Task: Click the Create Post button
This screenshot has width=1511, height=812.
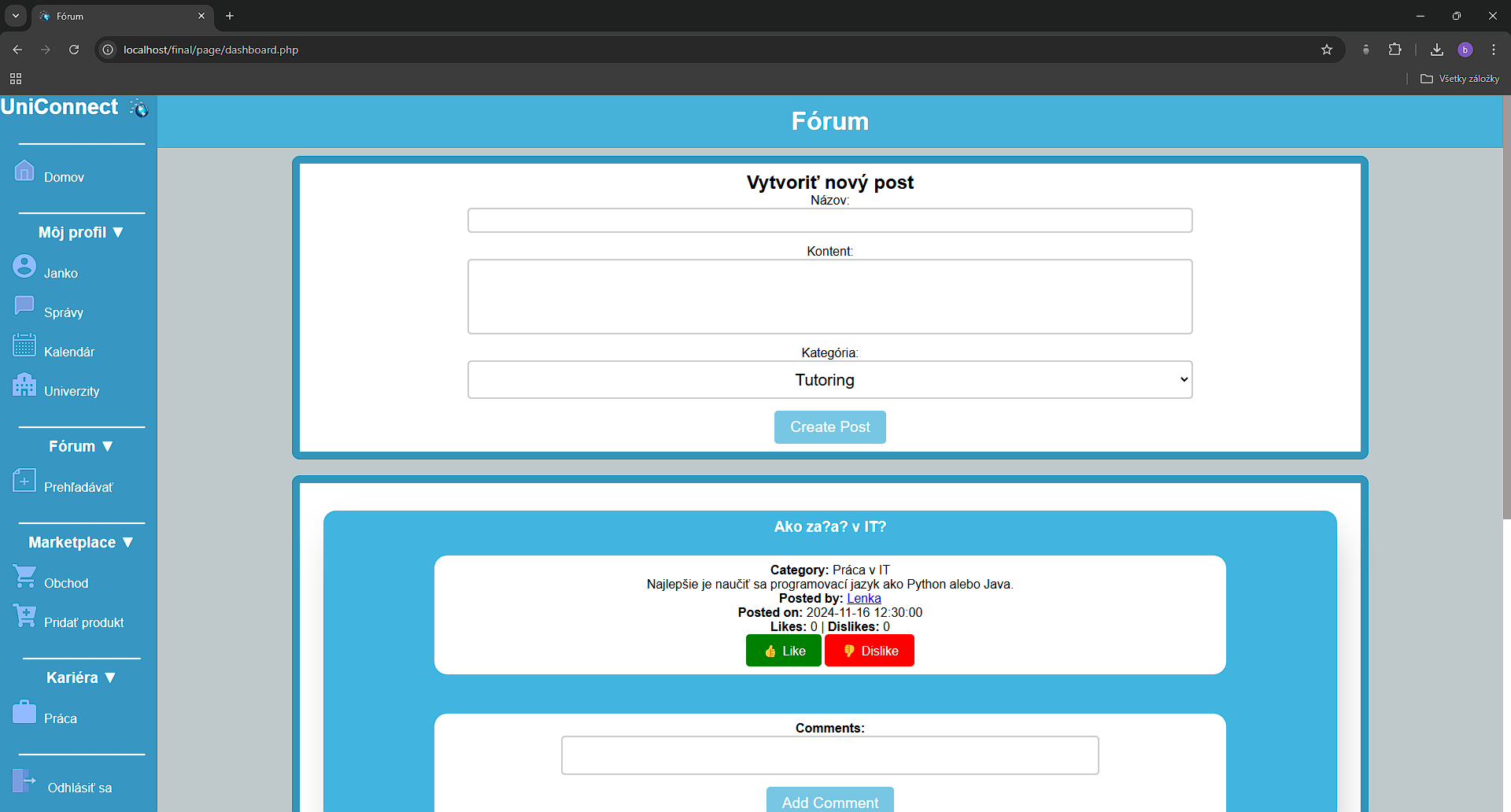Action: [830, 427]
